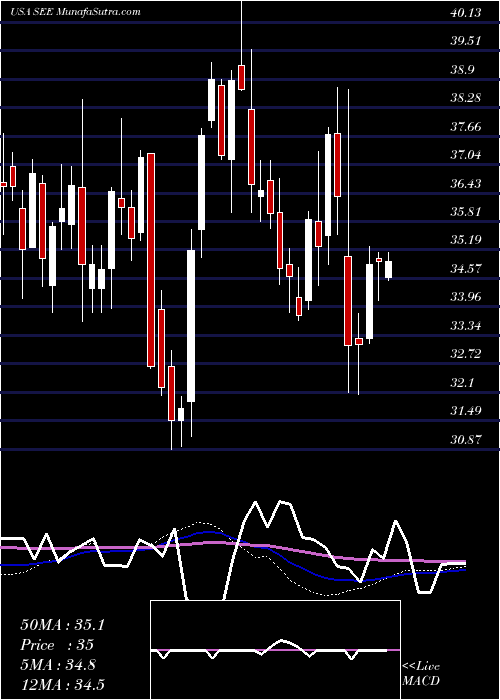Click the tallest red candlestick body
Image resolution: width=500 pixels, height=700 pixels.
(x=151, y=260)
